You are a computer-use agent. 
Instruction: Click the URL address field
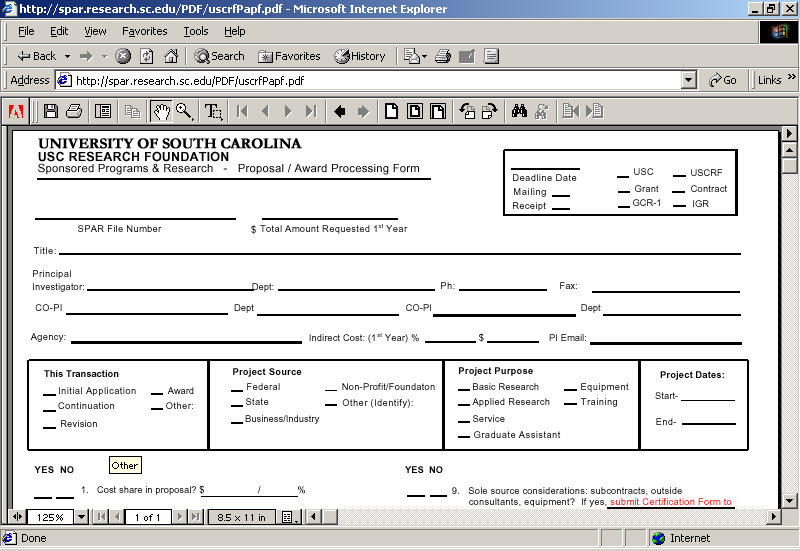pyautogui.click(x=370, y=81)
